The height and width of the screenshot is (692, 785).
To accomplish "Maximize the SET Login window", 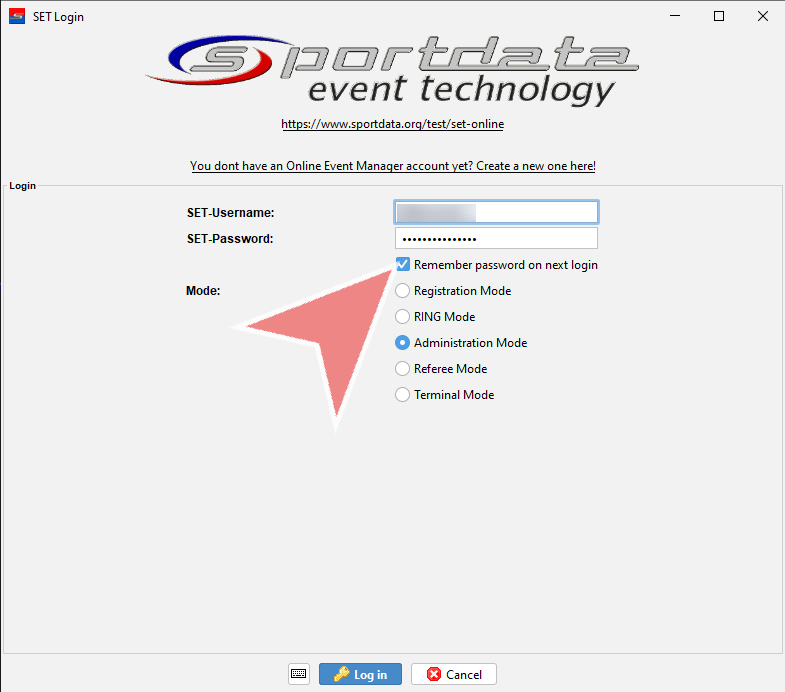I will click(x=718, y=17).
